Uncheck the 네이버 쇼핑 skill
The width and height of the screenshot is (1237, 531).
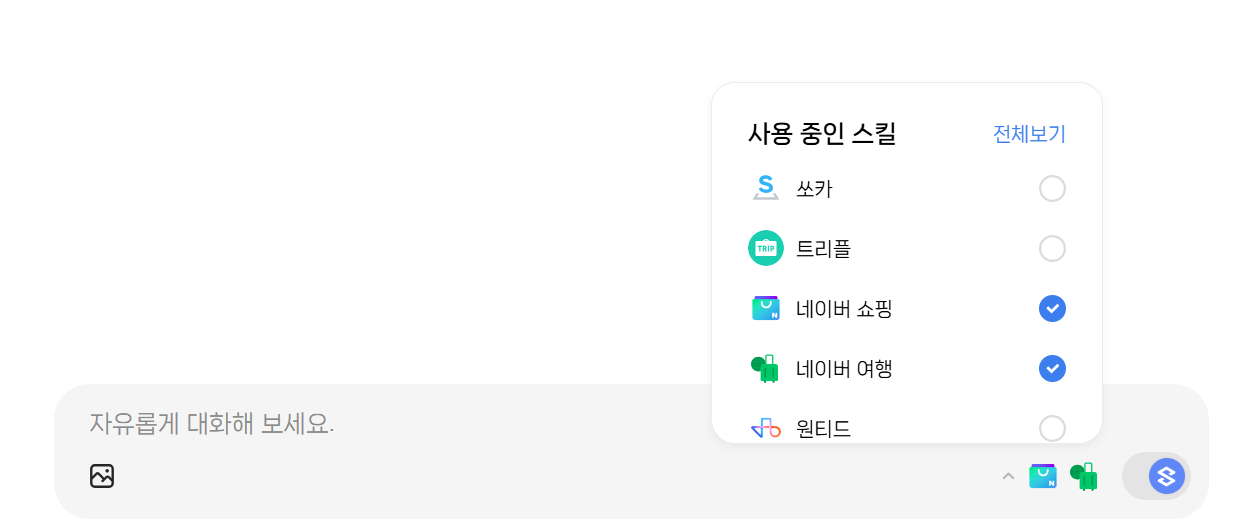1052,308
